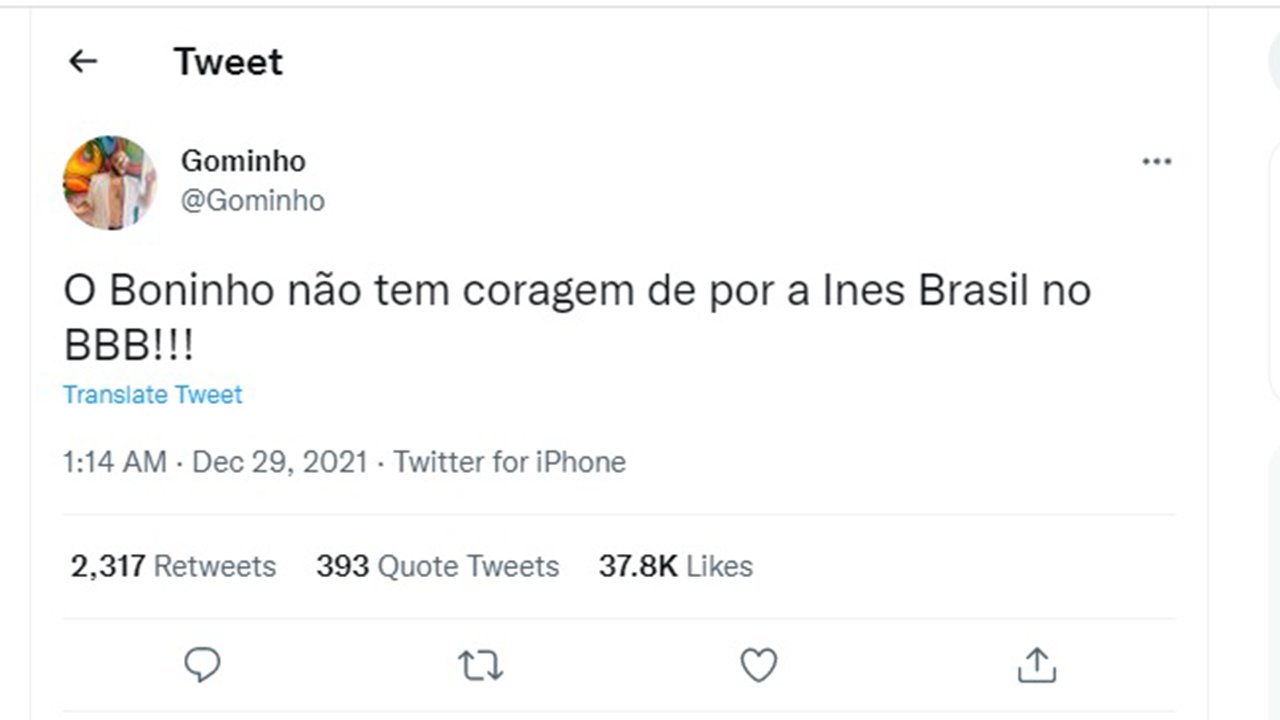The height and width of the screenshot is (720, 1280).
Task: Retweet using the arrows icon
Action: coord(480,665)
